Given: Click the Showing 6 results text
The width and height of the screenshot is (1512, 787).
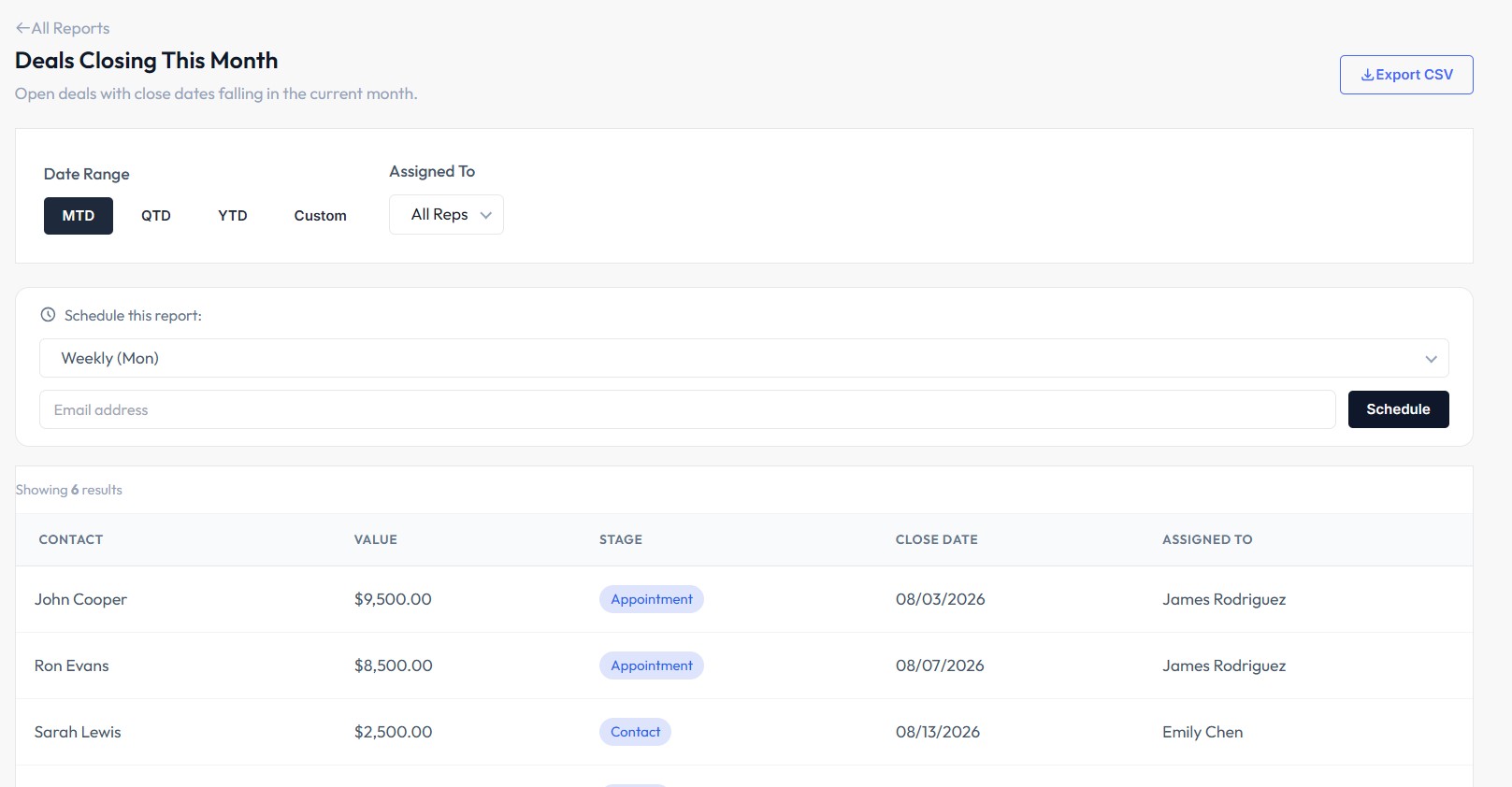Looking at the screenshot, I should pos(69,490).
